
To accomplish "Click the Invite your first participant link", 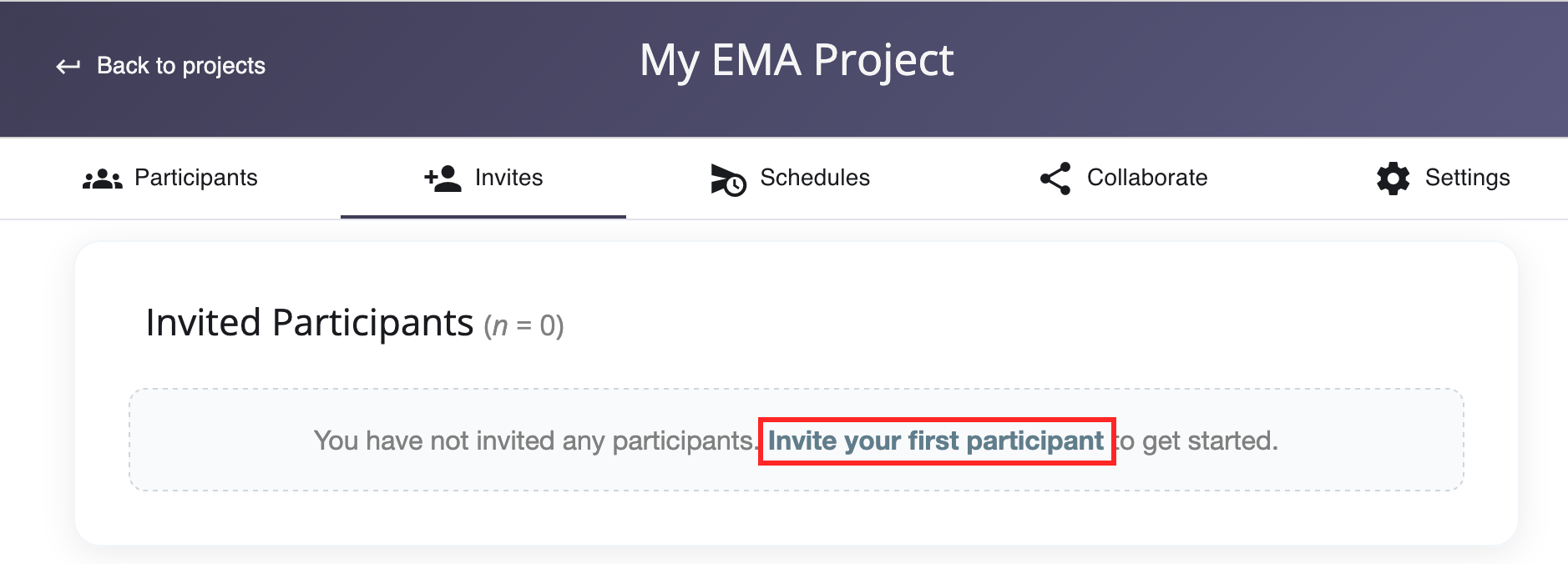I will pyautogui.click(x=937, y=441).
